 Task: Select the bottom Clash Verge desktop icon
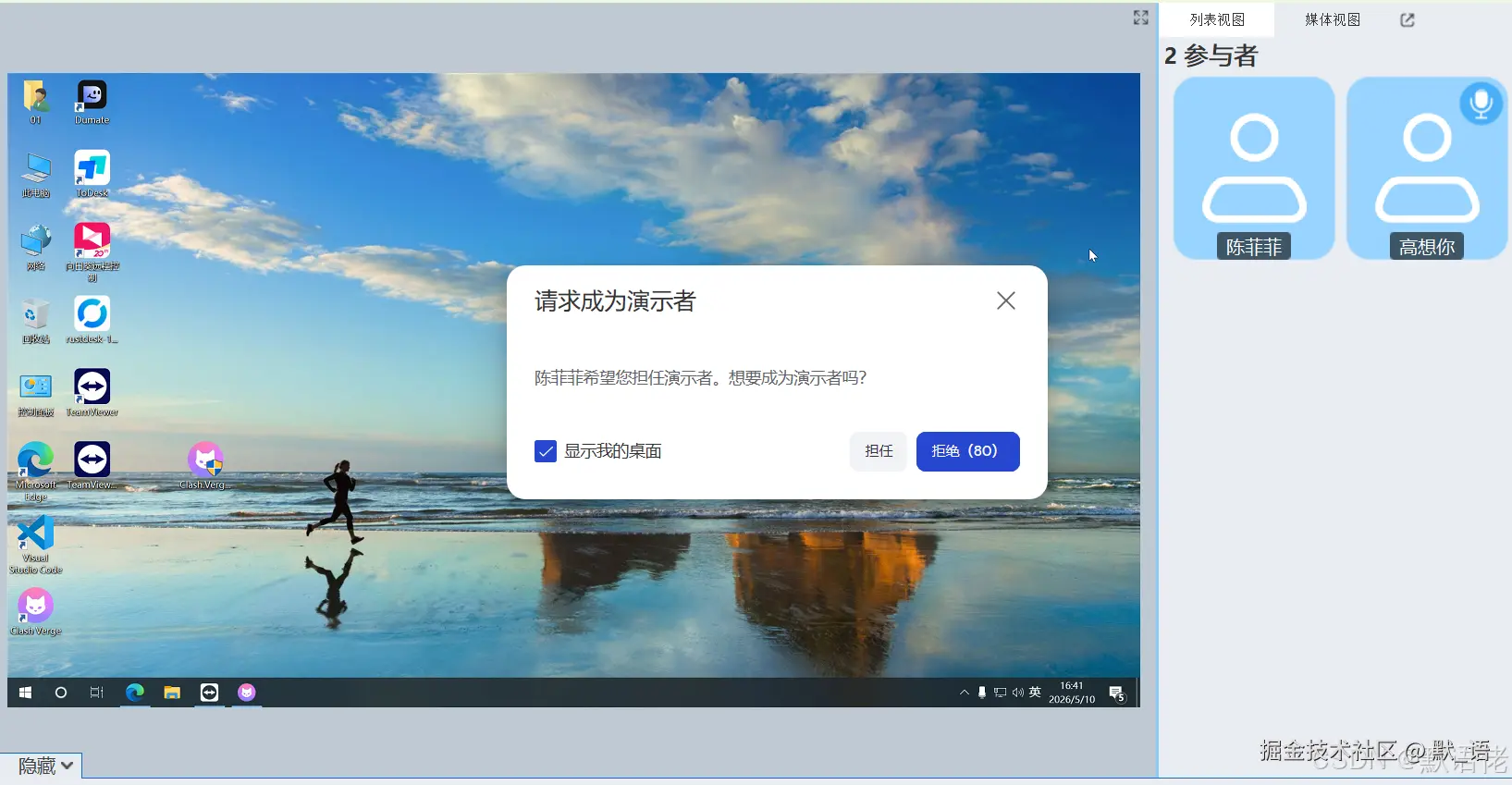tap(35, 613)
